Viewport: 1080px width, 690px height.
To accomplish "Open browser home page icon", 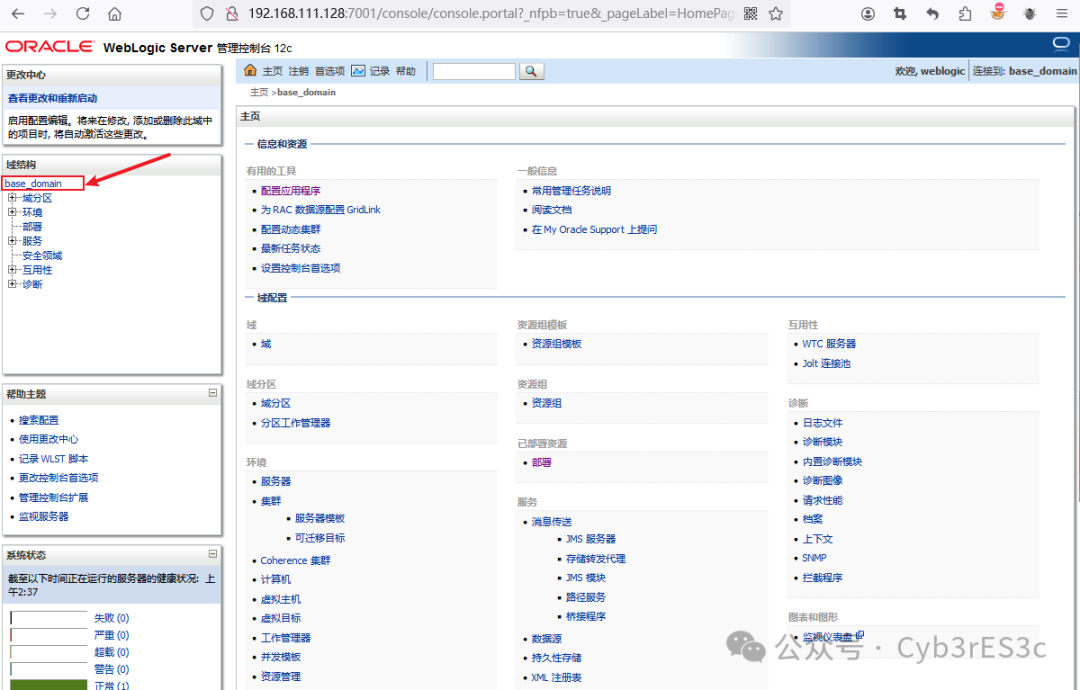I will [x=115, y=13].
